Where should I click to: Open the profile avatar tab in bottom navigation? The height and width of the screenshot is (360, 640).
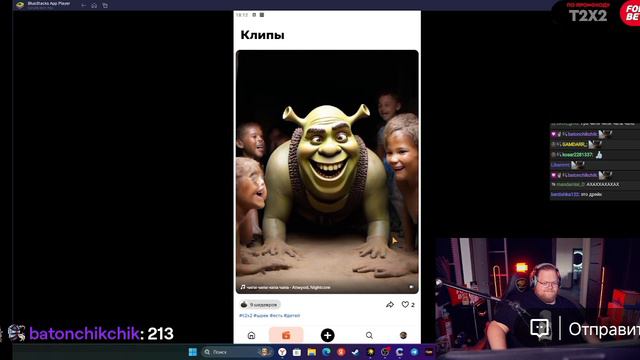(x=403, y=336)
